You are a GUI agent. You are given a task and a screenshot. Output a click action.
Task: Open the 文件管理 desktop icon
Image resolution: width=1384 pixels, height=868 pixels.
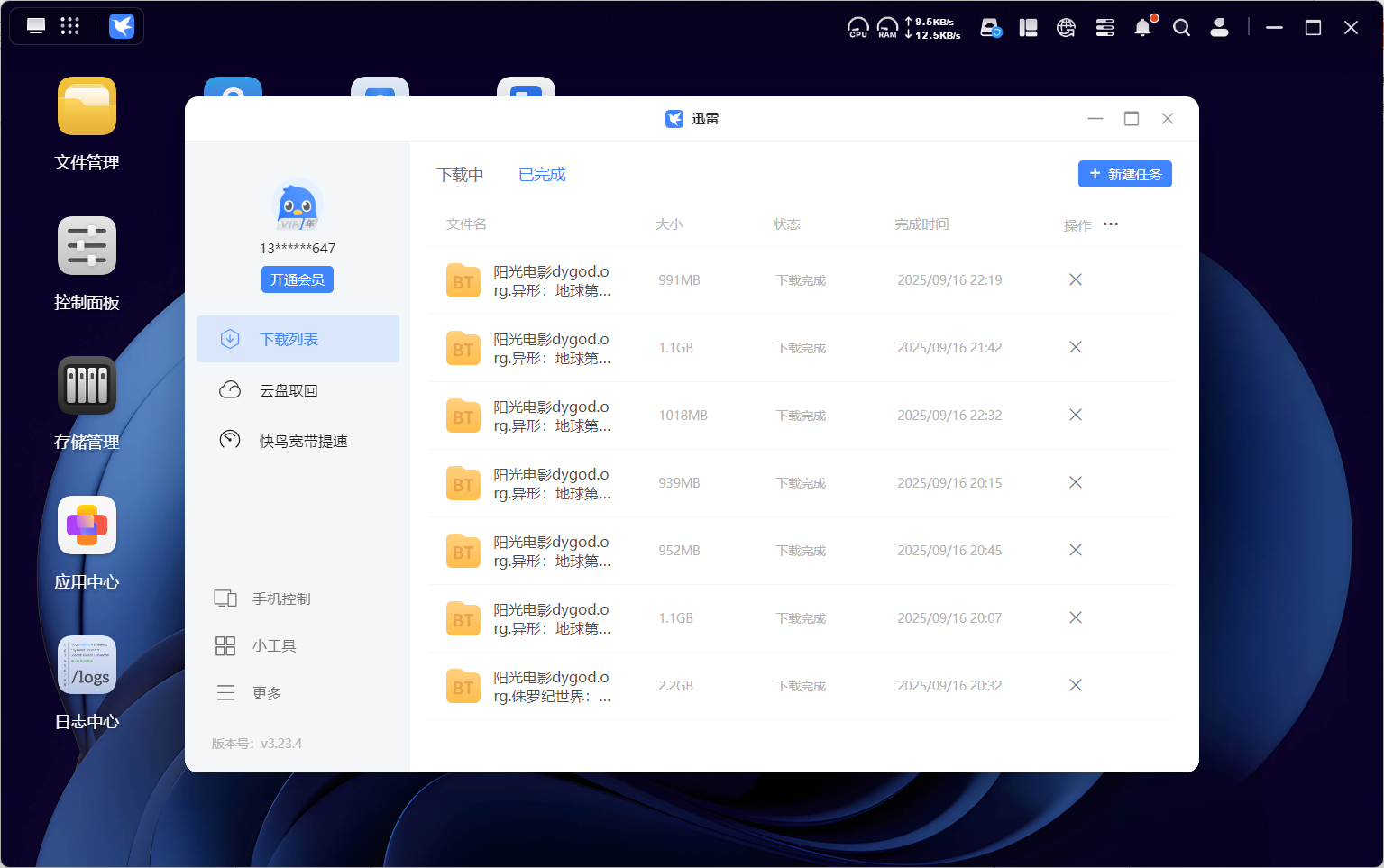click(87, 106)
